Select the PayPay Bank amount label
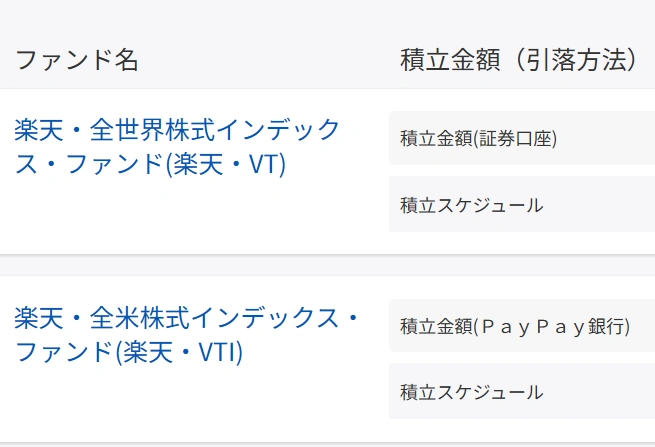 tap(514, 326)
